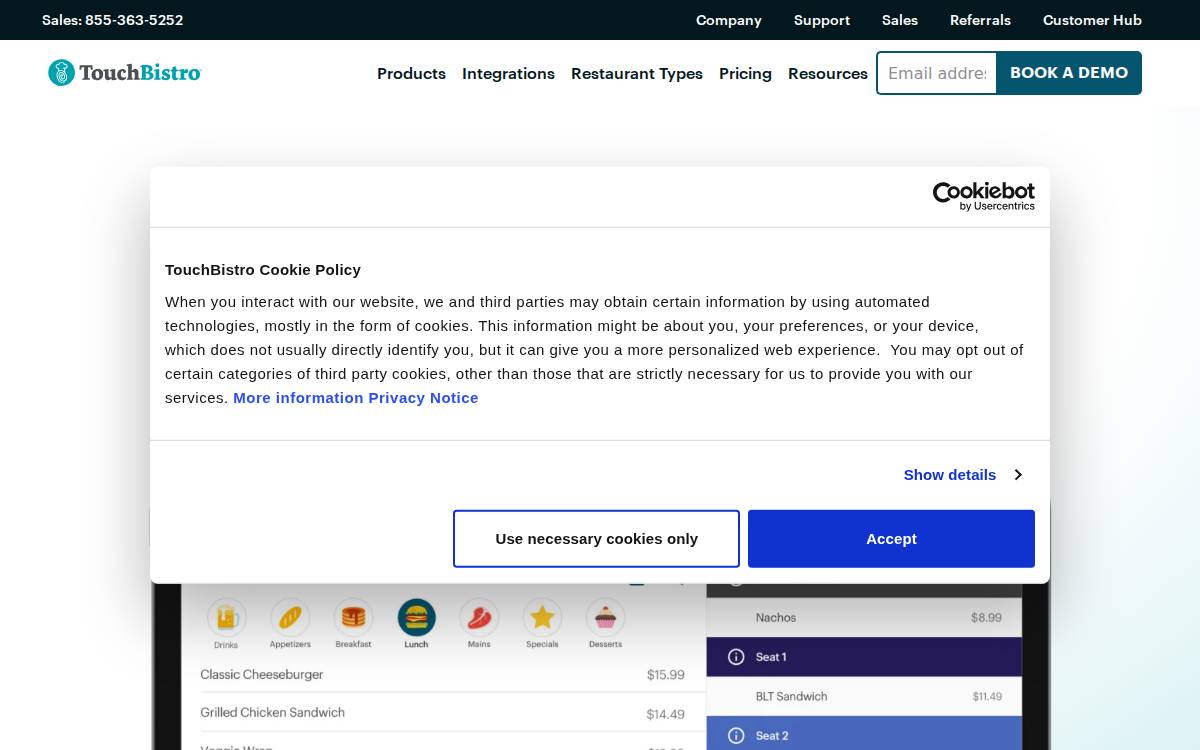
Task: Select the Specials star icon
Action: pyautogui.click(x=542, y=618)
